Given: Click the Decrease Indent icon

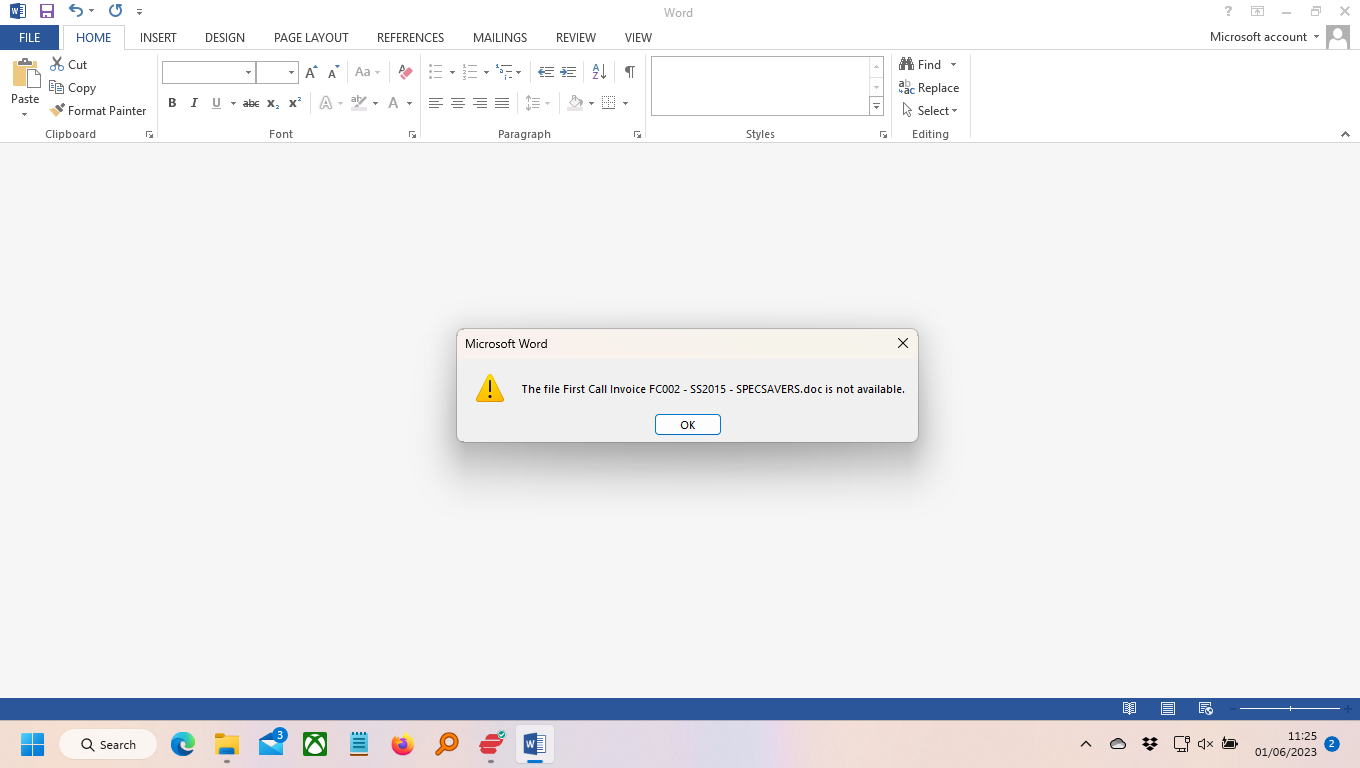Looking at the screenshot, I should coord(546,72).
